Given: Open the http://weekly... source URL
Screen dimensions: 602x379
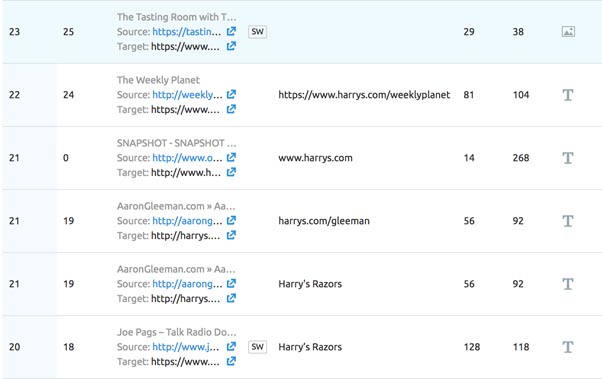Looking at the screenshot, I should (x=187, y=95).
